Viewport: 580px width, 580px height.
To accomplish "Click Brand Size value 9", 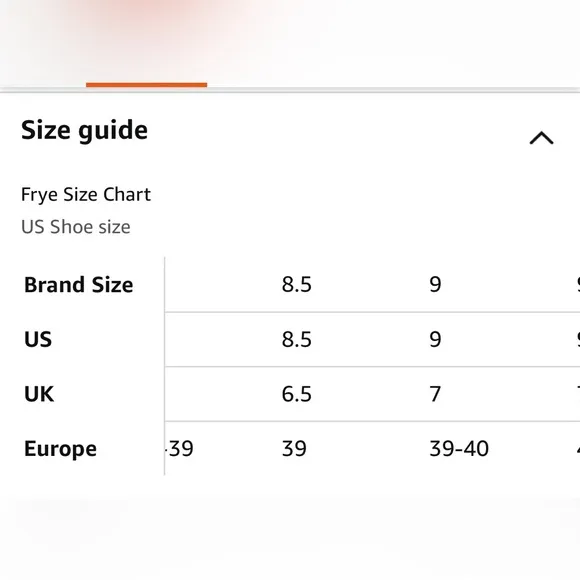I will click(435, 285).
